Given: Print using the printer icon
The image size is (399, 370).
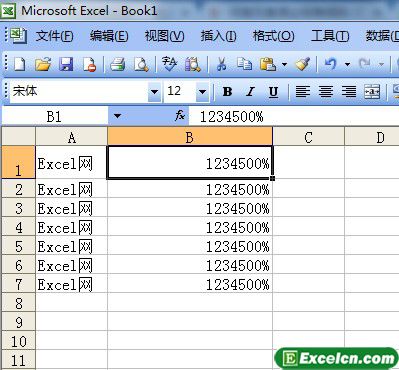Looking at the screenshot, I should coord(117,63).
